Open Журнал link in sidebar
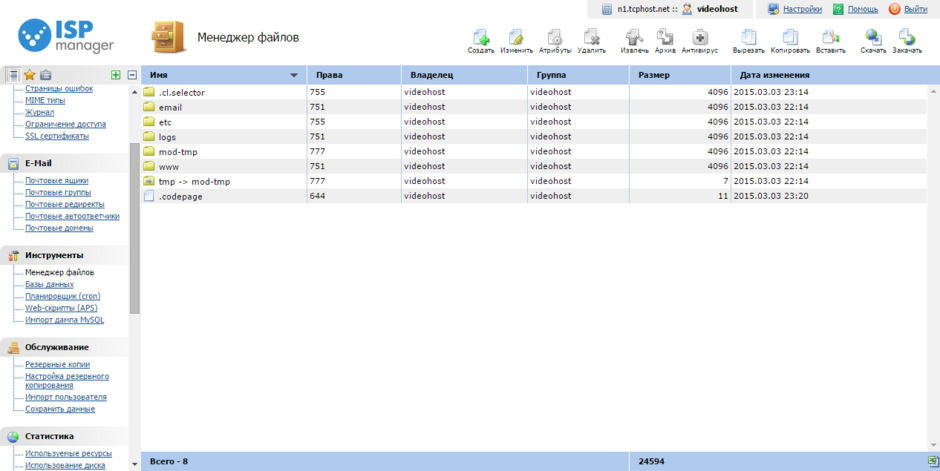 coord(40,112)
